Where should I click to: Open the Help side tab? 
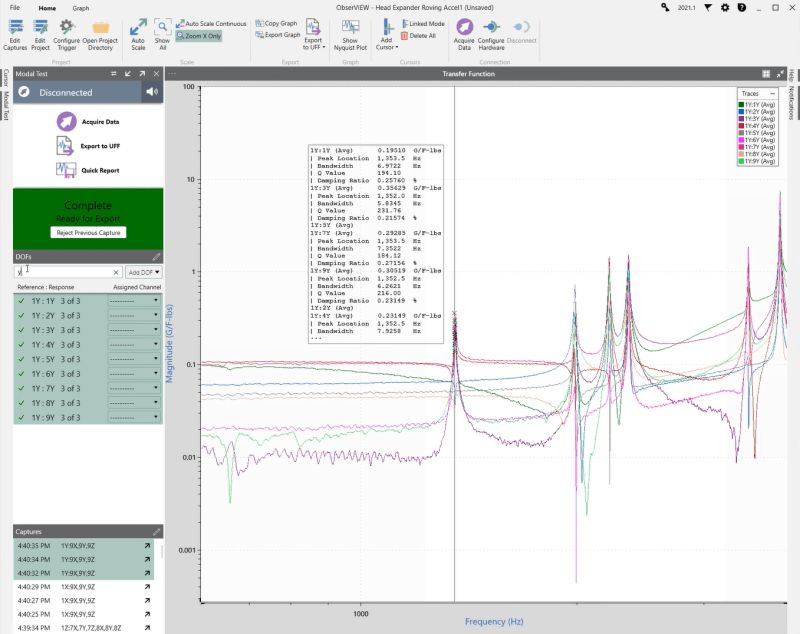(x=790, y=75)
